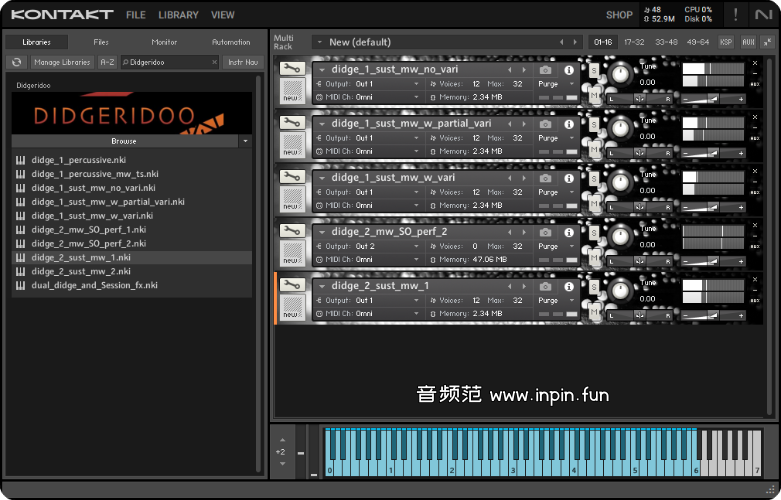Viewport: 781px width, 500px height.
Task: Refresh the libraries list
Action: pos(17,62)
